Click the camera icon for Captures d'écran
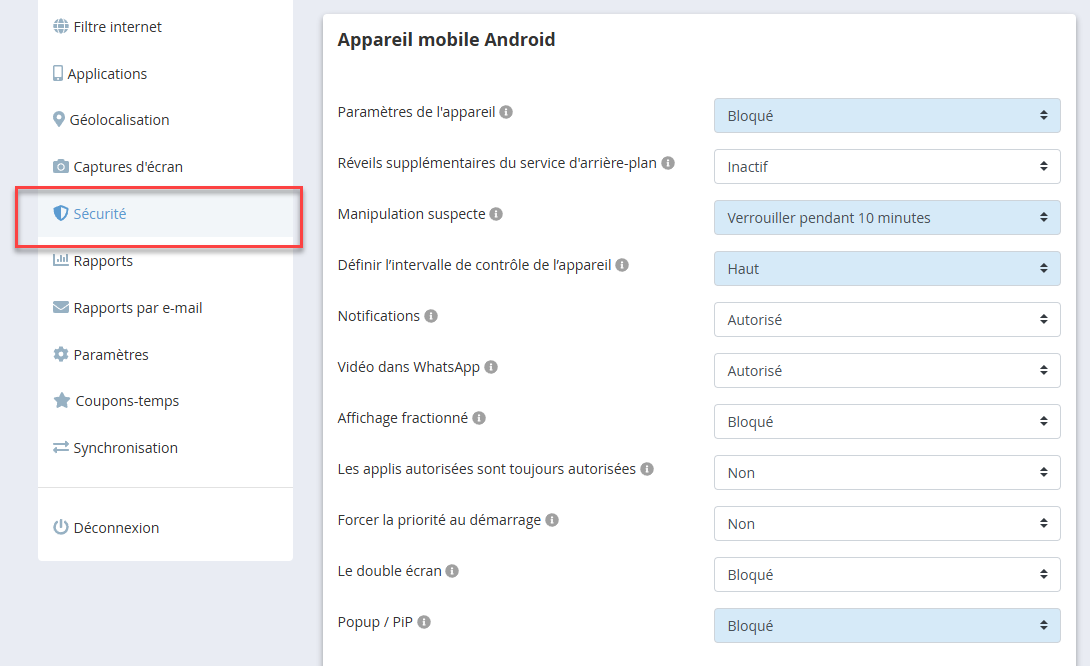Viewport: 1090px width, 666px height. pyautogui.click(x=61, y=167)
